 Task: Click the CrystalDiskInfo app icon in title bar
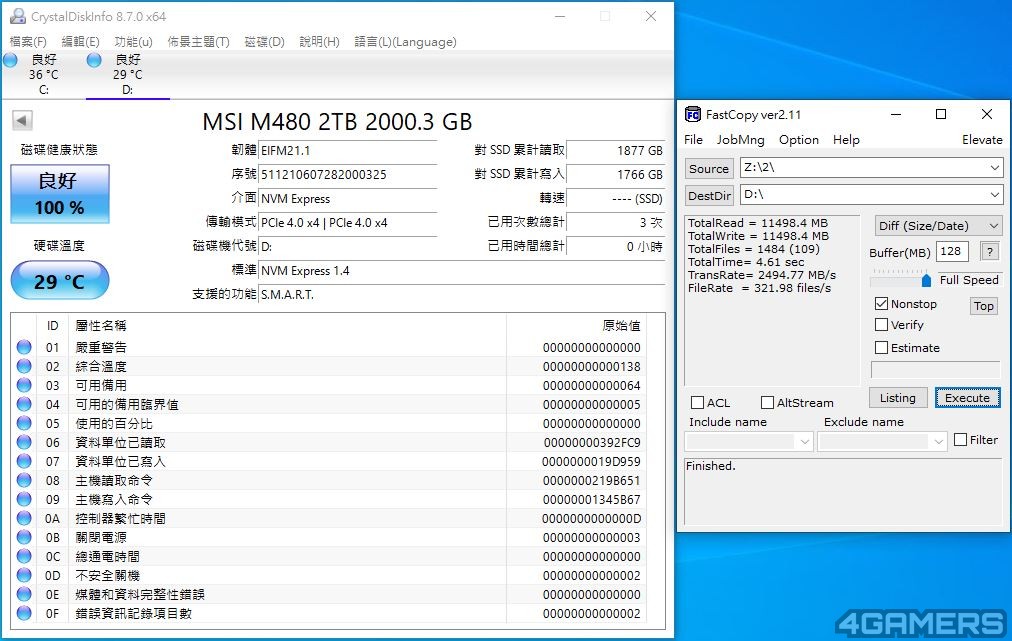[x=17, y=16]
